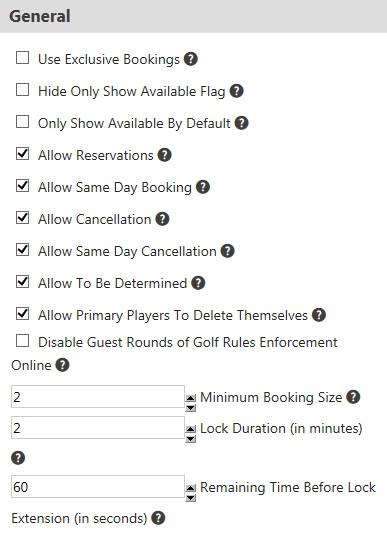Open help for Minimum Booking Size

[x=353, y=397]
